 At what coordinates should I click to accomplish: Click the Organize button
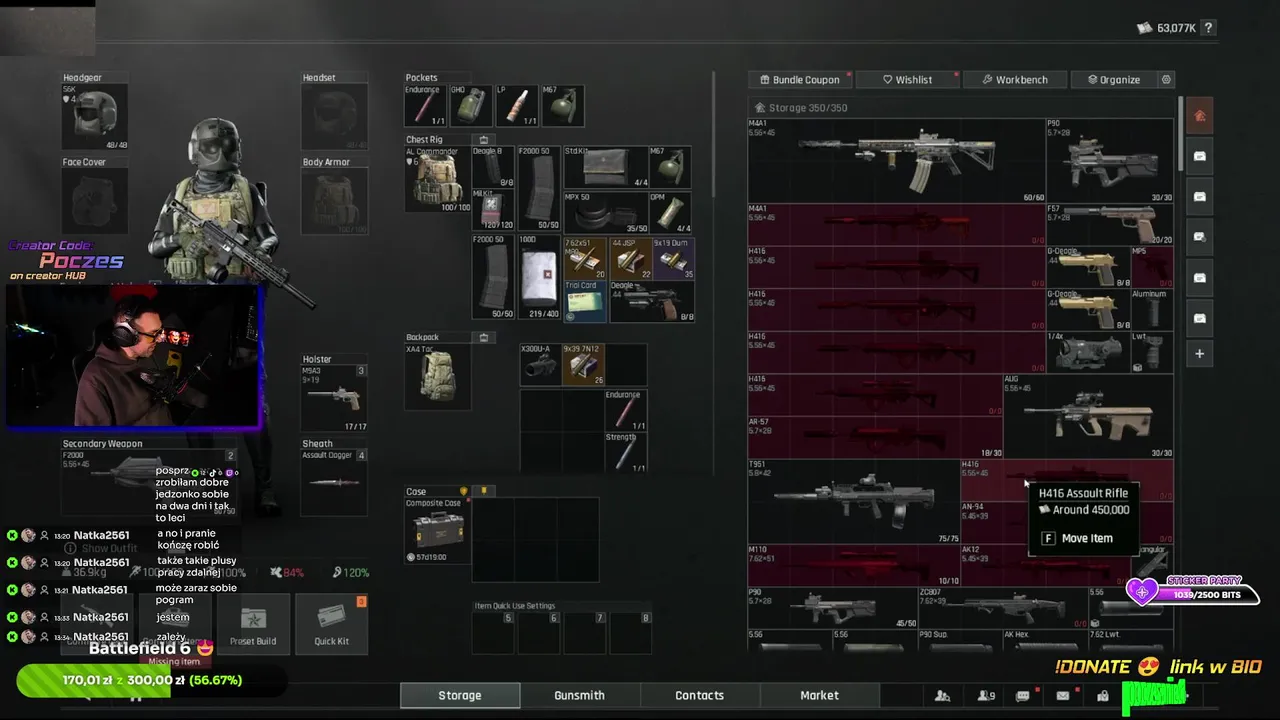coord(1113,79)
